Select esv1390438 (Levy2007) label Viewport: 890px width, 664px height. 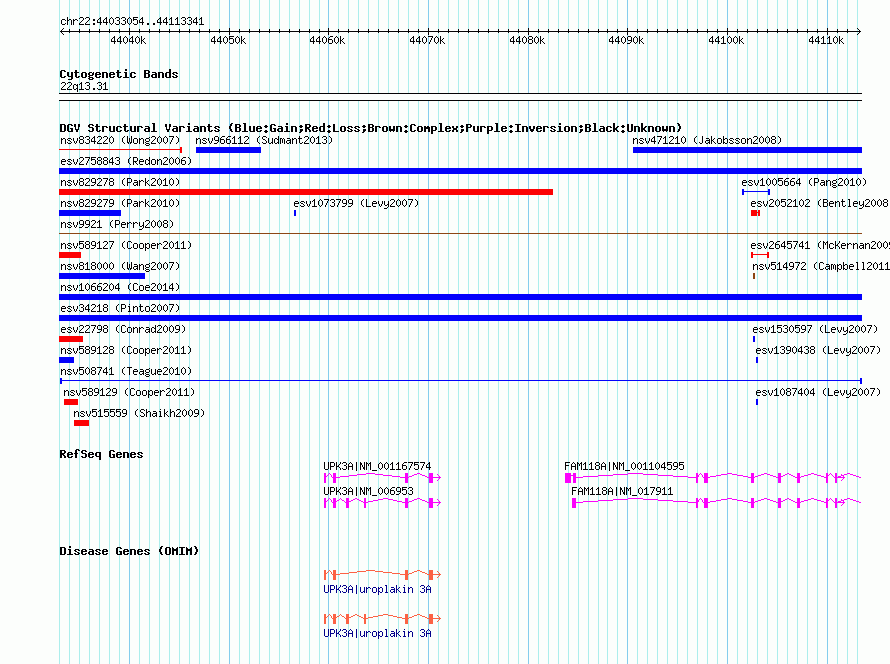(818, 350)
